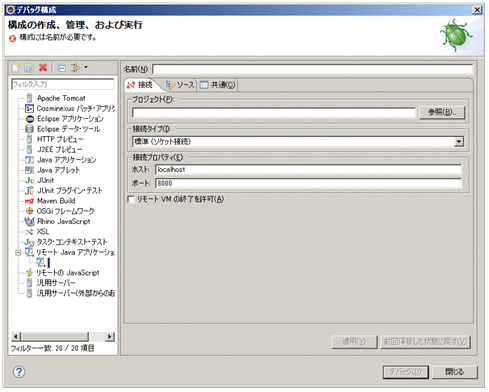
Task: Click the horizontal scrollbar left arrow
Action: tap(15, 336)
